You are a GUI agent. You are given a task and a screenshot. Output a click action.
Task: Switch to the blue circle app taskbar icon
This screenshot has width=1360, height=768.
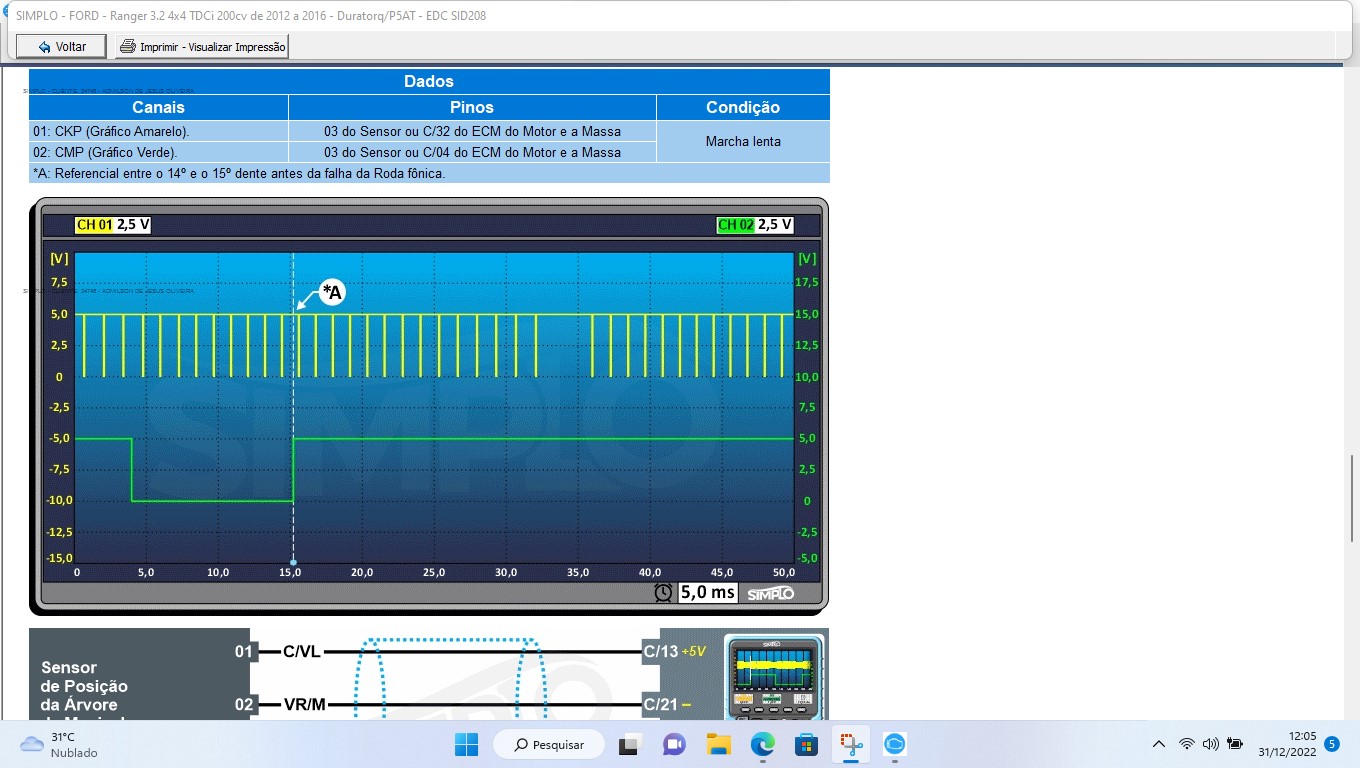point(895,745)
